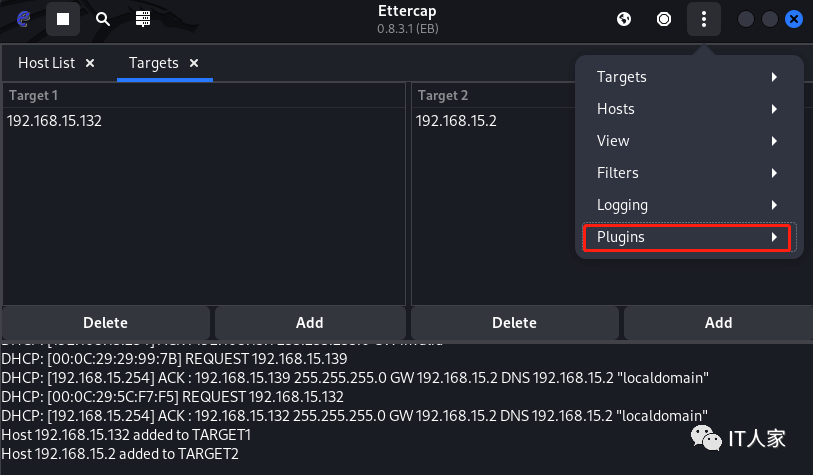Image resolution: width=813 pixels, height=475 pixels.
Task: Expand the Targets submenu
Action: tap(688, 77)
